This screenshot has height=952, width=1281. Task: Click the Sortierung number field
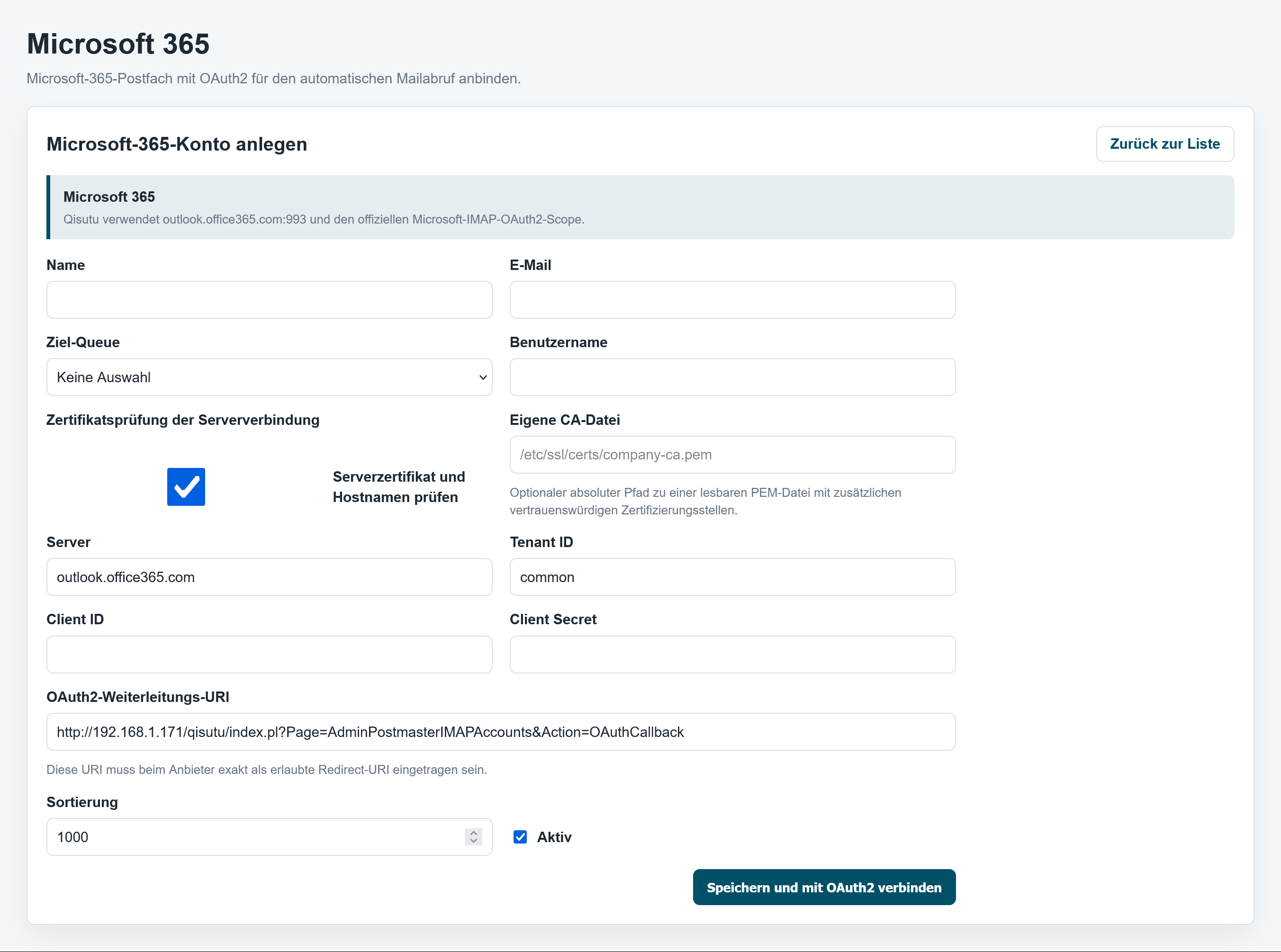pyautogui.click(x=269, y=837)
